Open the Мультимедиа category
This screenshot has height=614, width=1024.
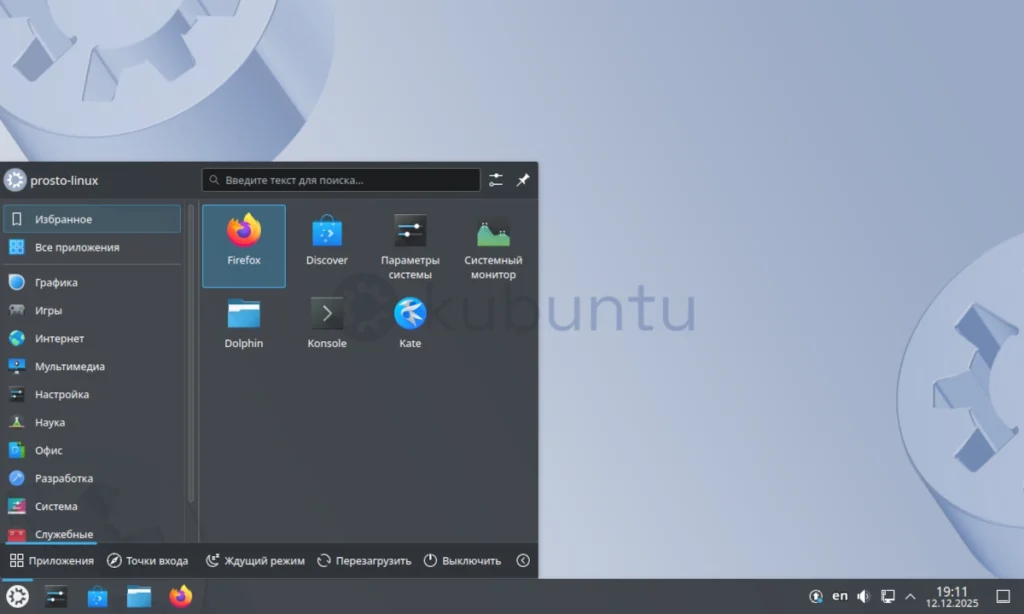tap(92, 366)
